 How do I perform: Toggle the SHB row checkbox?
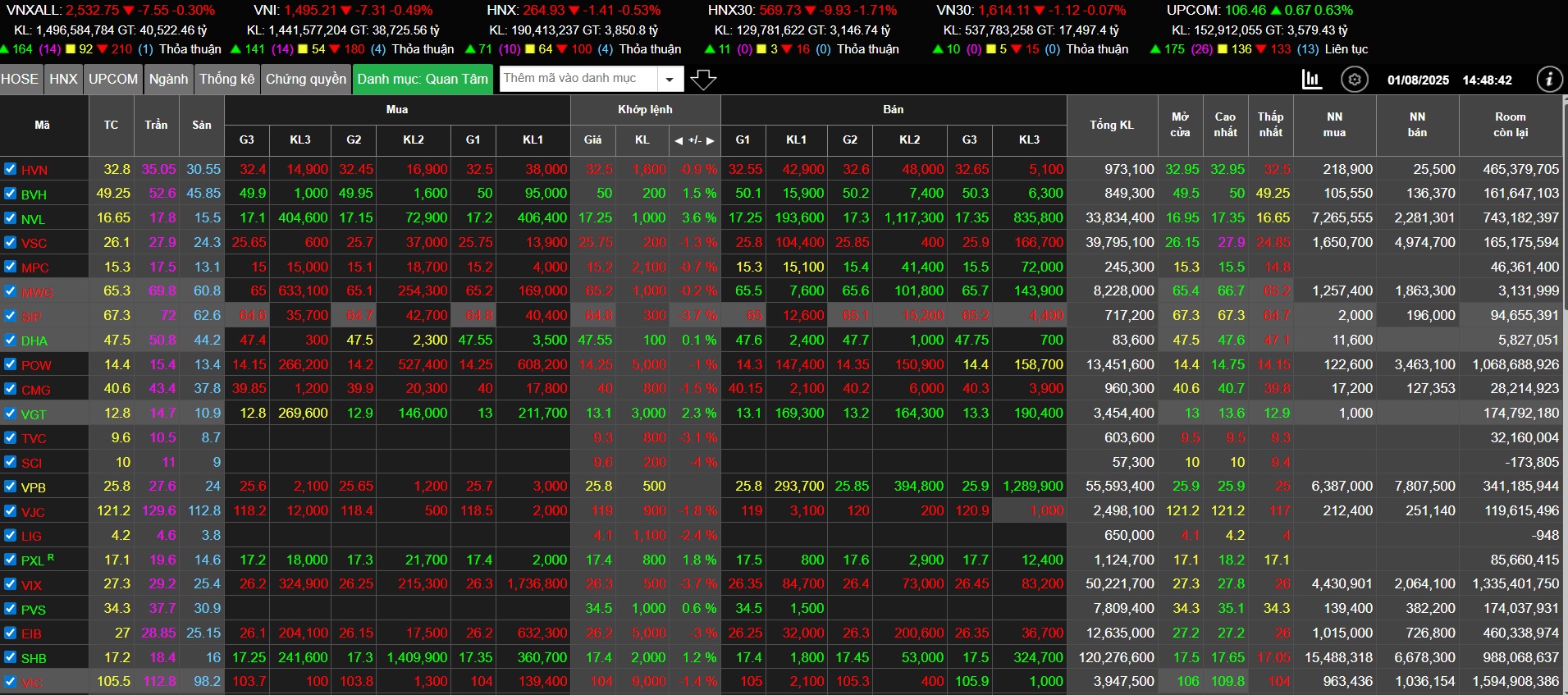point(10,657)
